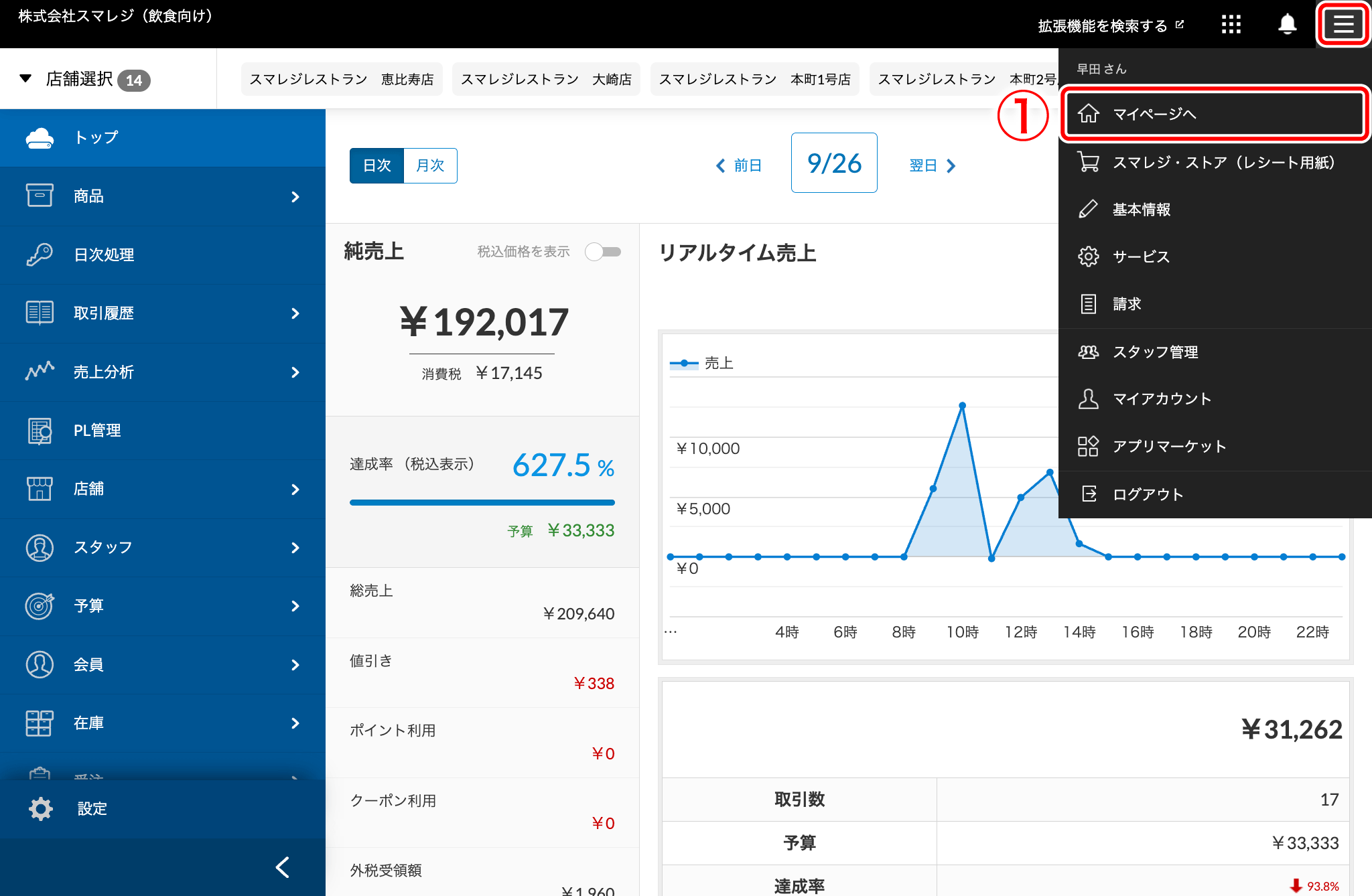Click the ログアウト exit icon
This screenshot has width=1372, height=896.
pos(1089,494)
